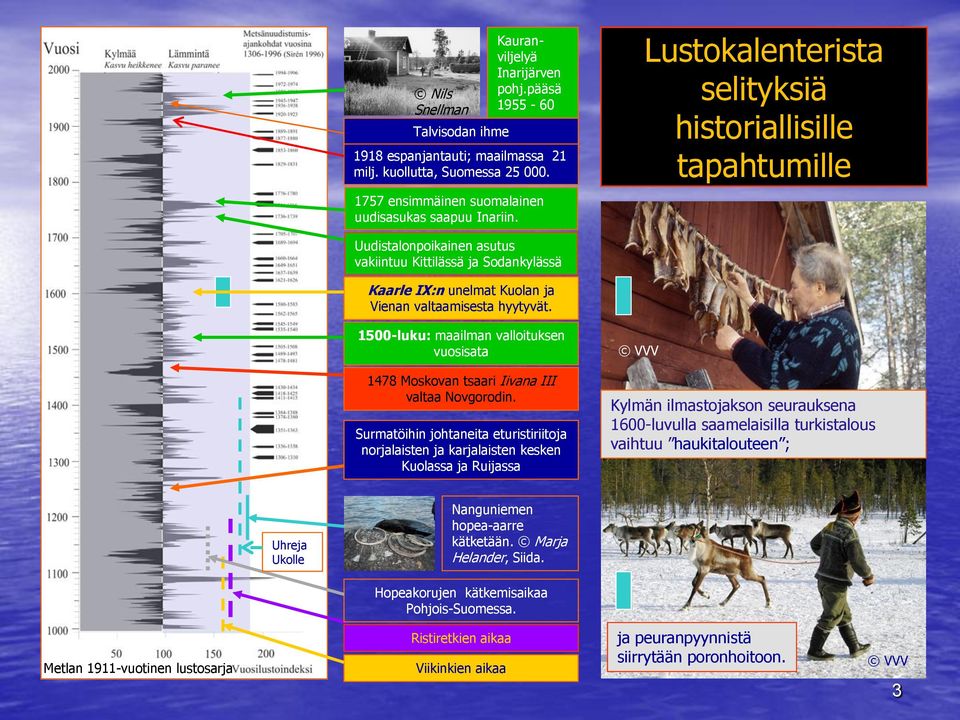Select the 'Vuosilustoindeksi' axis label

point(272,669)
